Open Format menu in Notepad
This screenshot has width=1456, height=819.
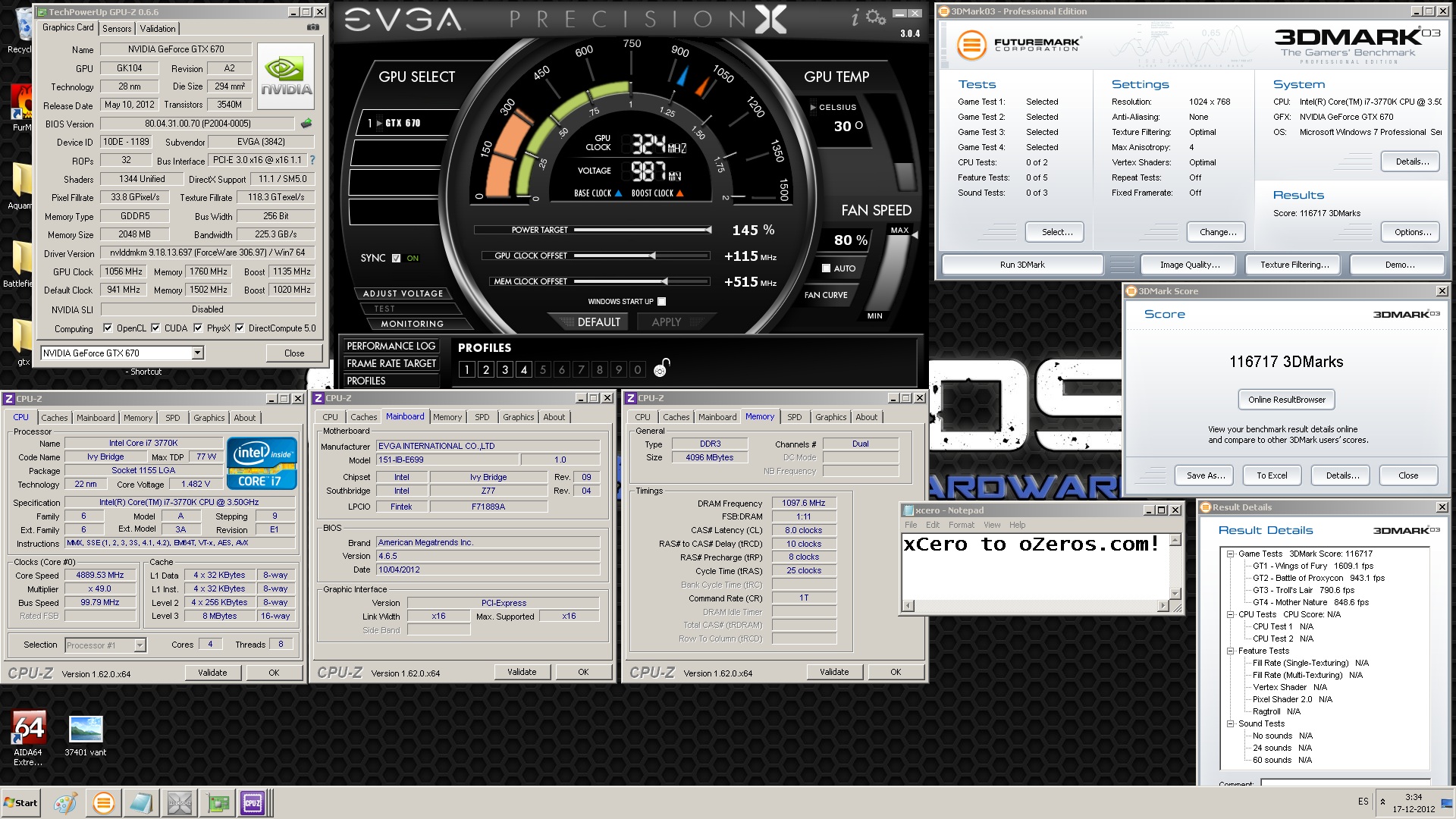962,525
